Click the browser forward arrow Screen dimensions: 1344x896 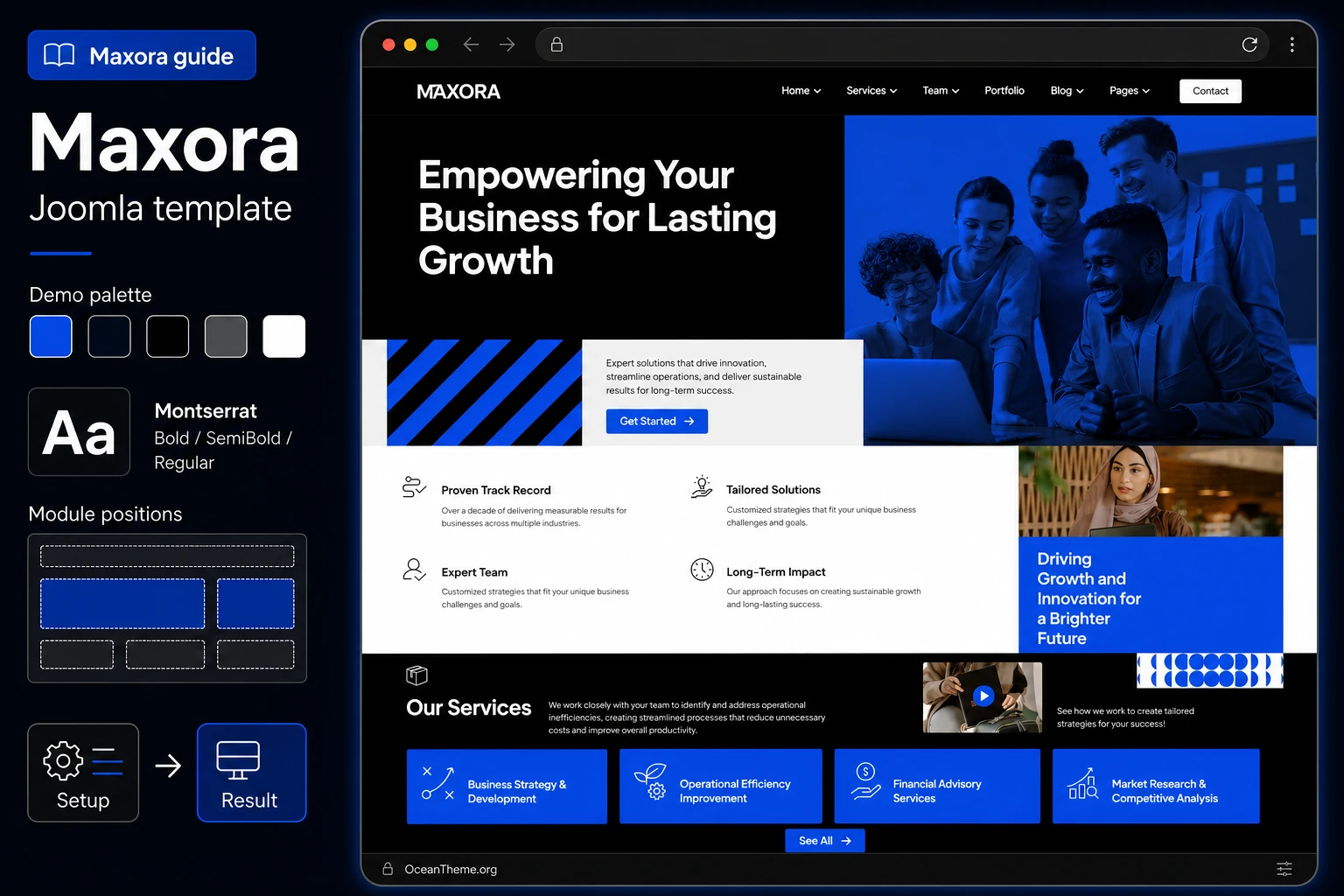click(507, 45)
